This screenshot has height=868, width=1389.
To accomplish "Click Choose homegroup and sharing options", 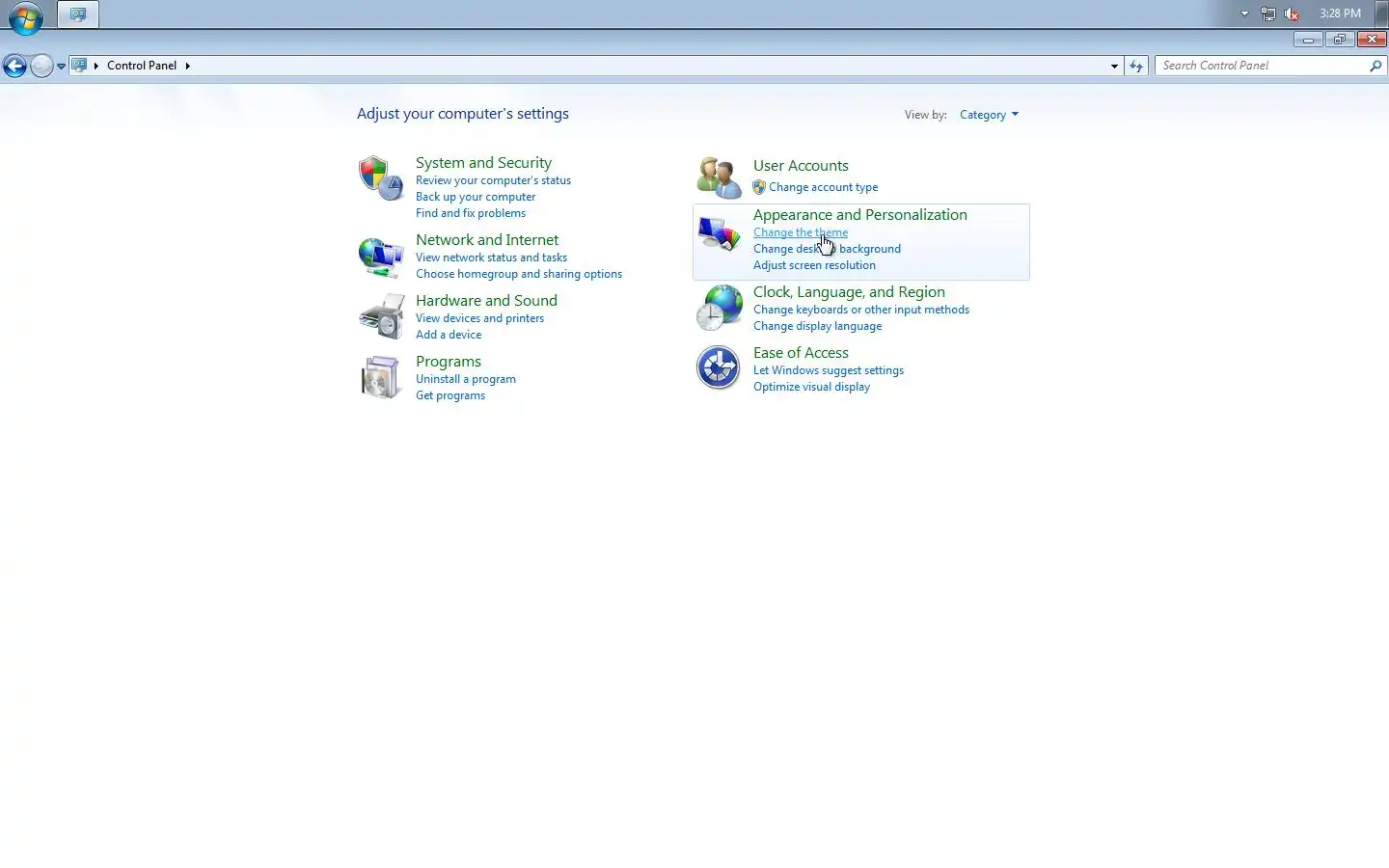I will click(519, 274).
